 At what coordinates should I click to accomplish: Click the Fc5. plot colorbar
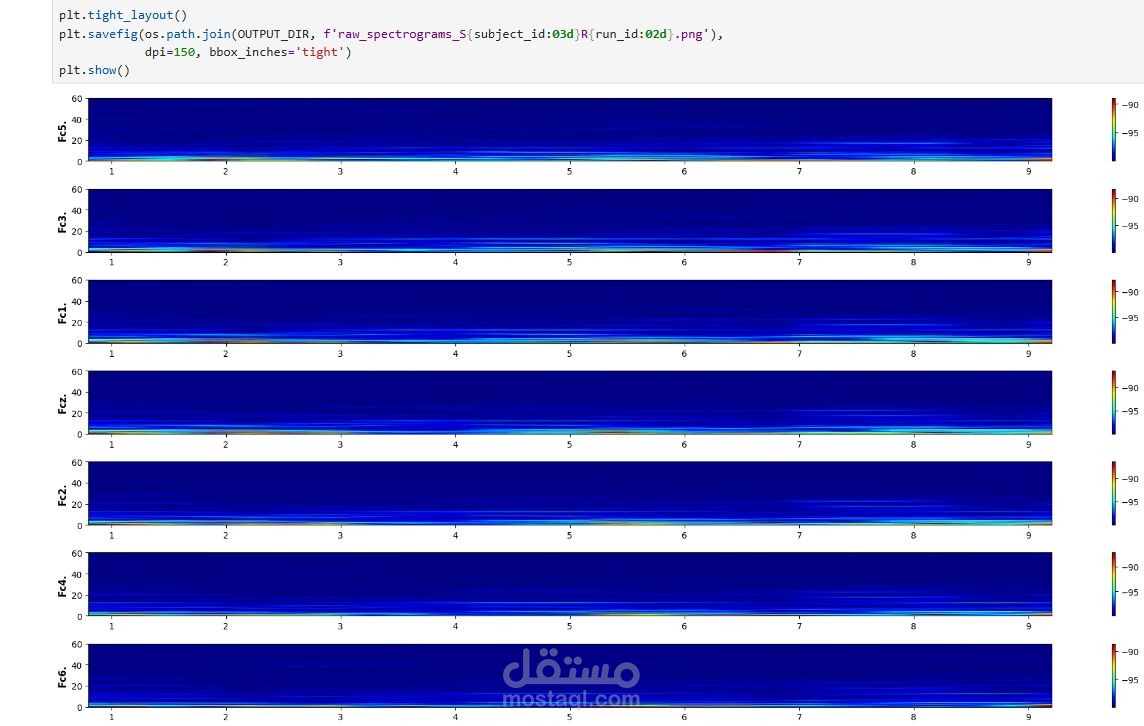pyautogui.click(x=1114, y=130)
